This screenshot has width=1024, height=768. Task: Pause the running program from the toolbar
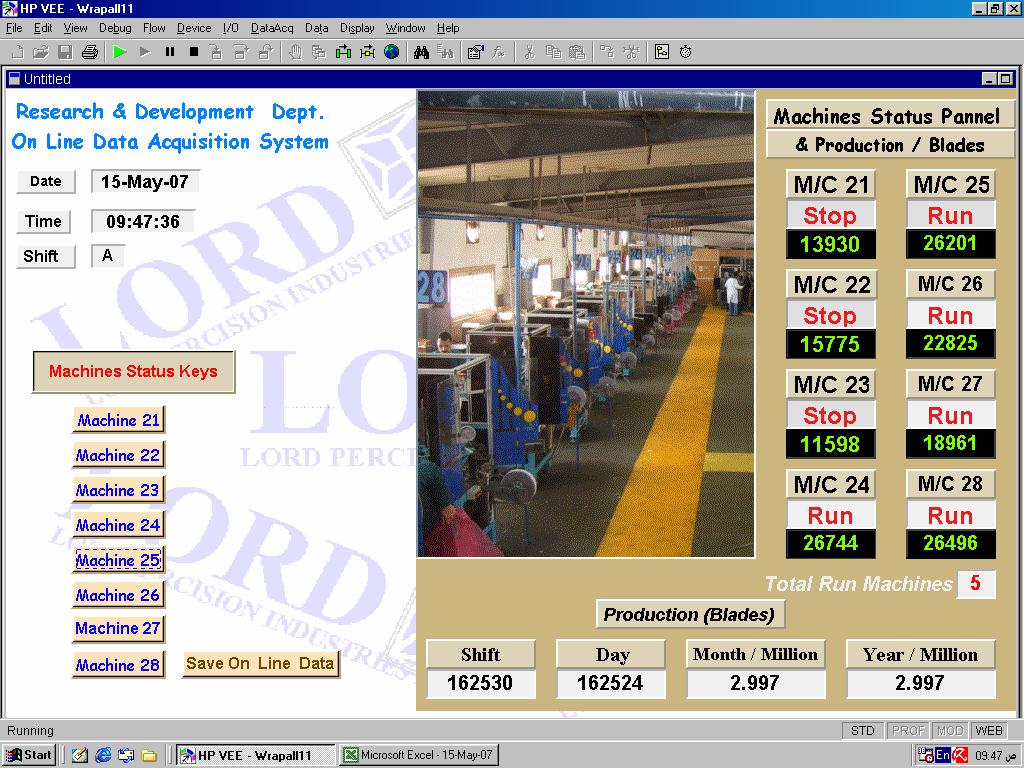click(x=169, y=52)
